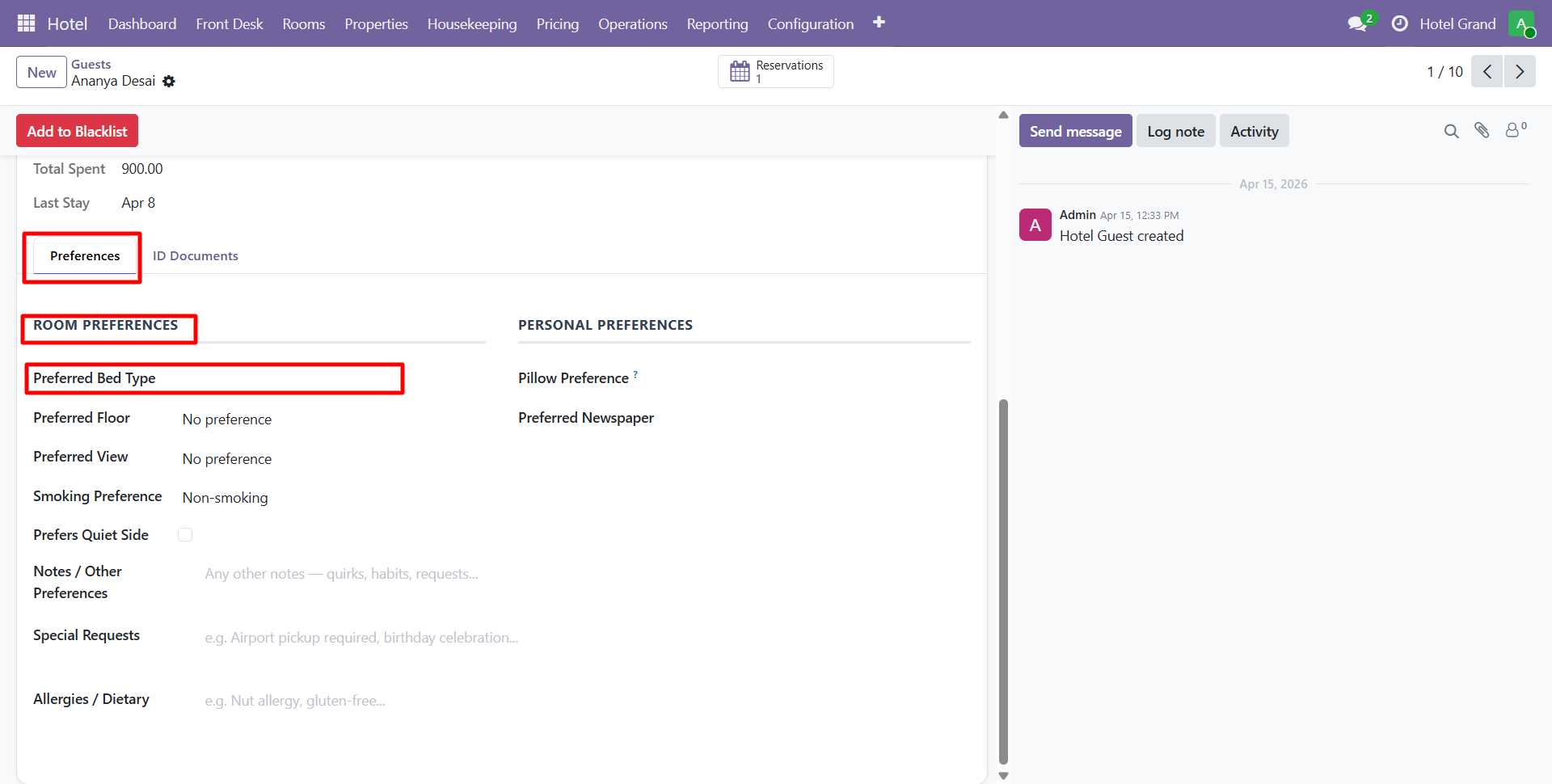
Task: Switch to the ID Documents tab
Action: tap(195, 256)
